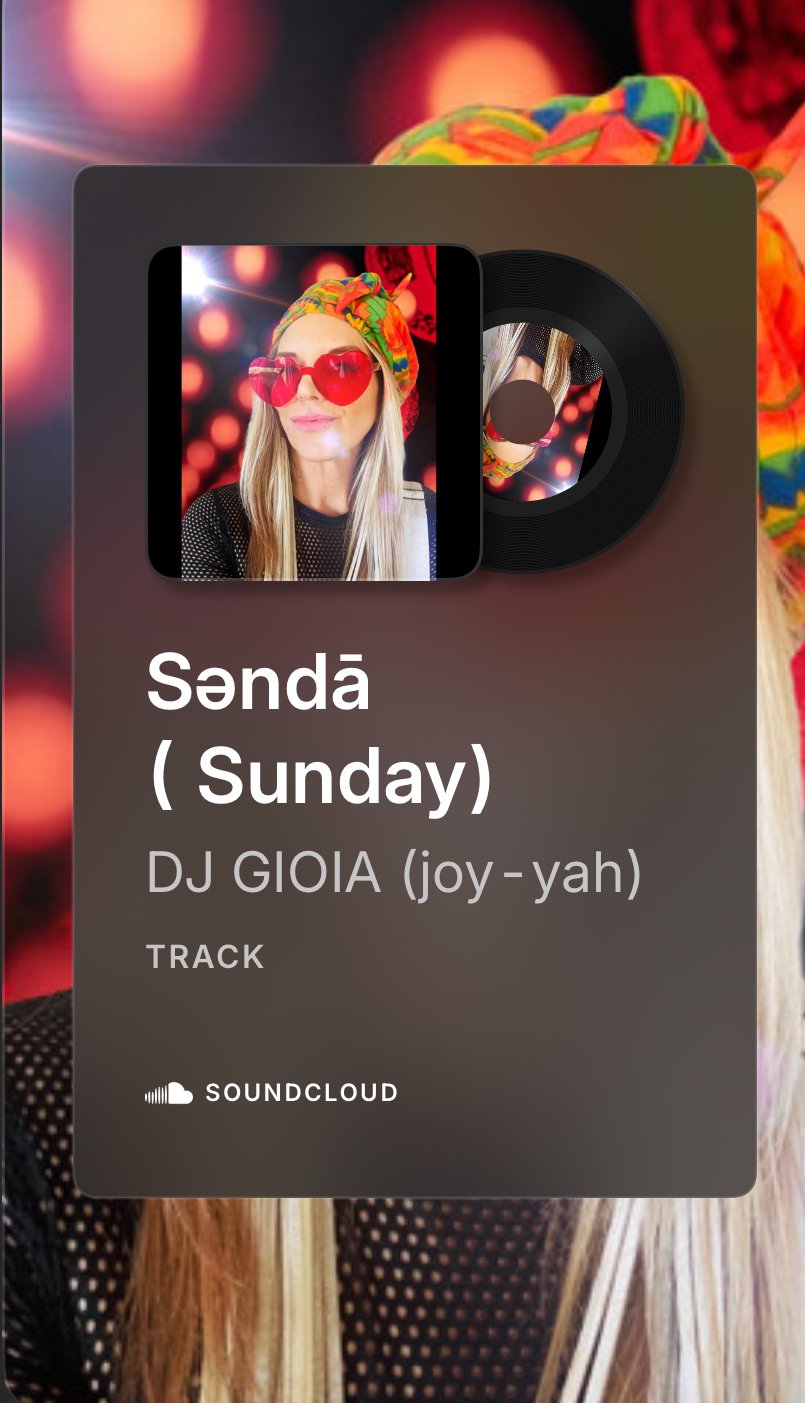Click the "(joy-yah)" pronunciation text

[x=521, y=875]
